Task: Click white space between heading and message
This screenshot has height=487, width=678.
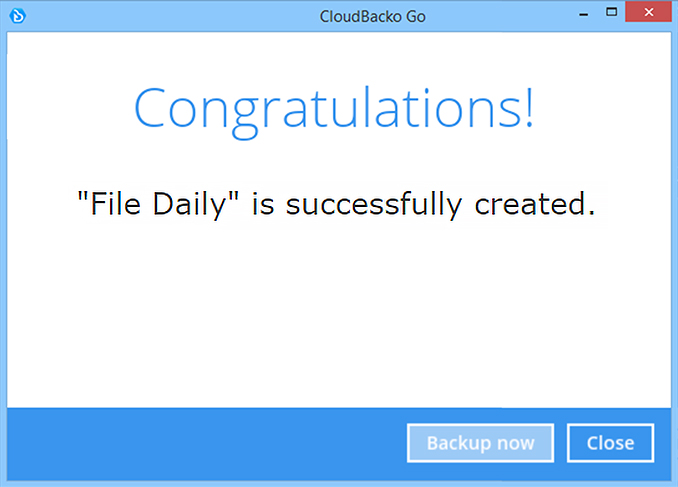Action: (x=339, y=164)
